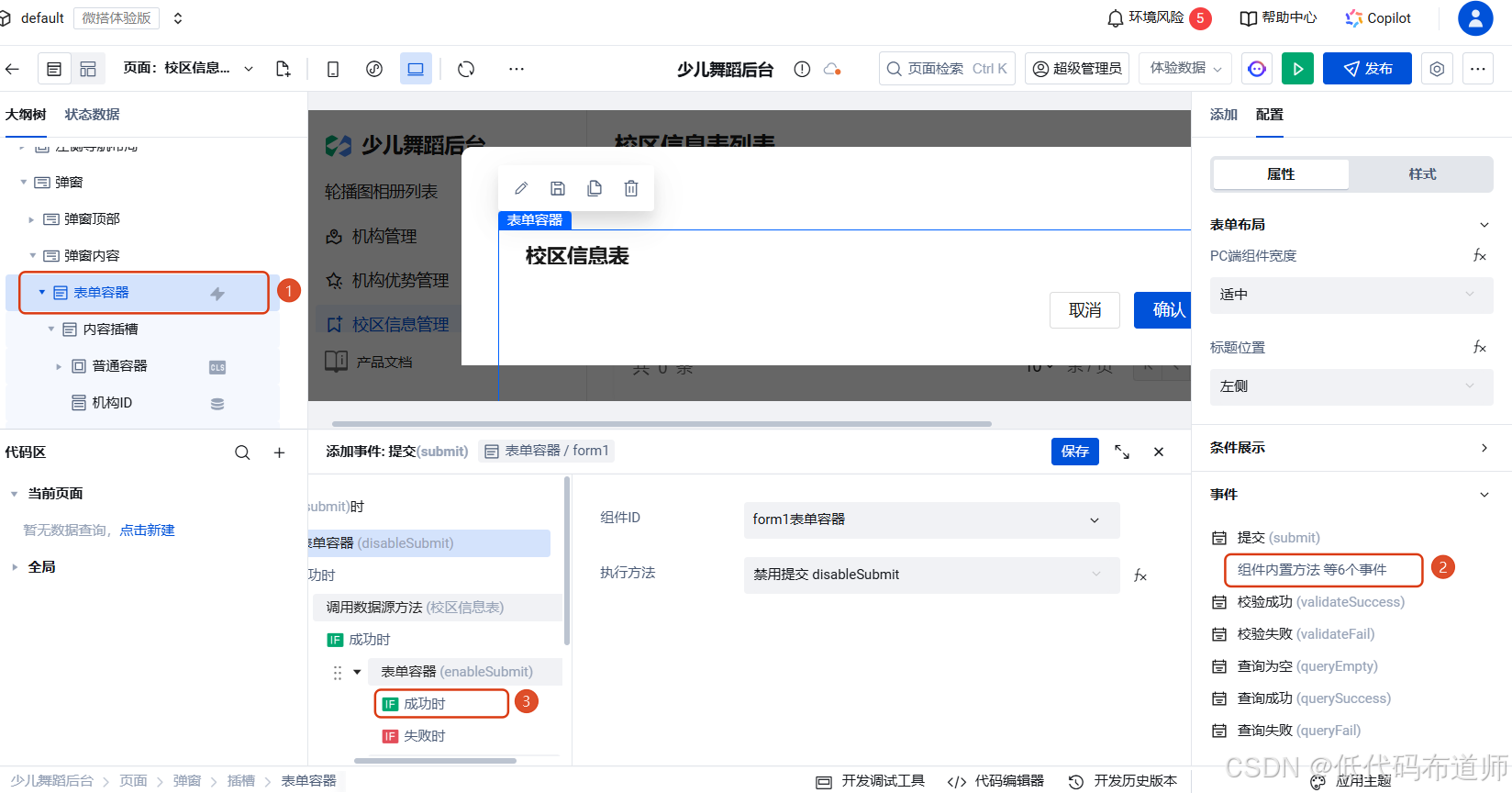Go back using the left arrow icon
Screen dimensions: 1512x793
(x=12, y=69)
